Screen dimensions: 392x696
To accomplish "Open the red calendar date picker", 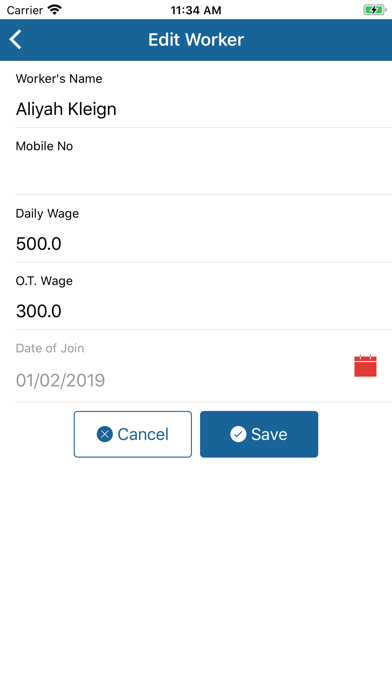I will coord(365,366).
